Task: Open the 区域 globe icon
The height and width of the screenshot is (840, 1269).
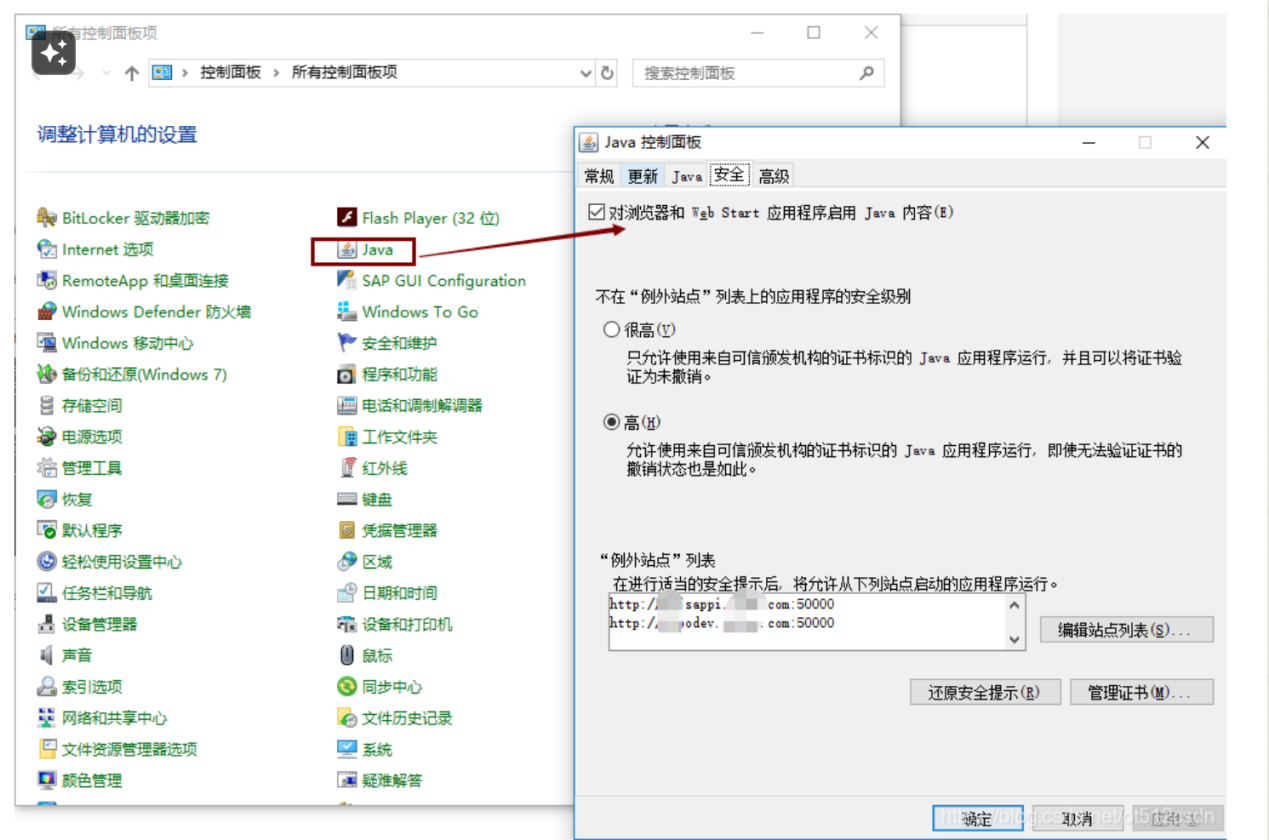Action: 347,561
